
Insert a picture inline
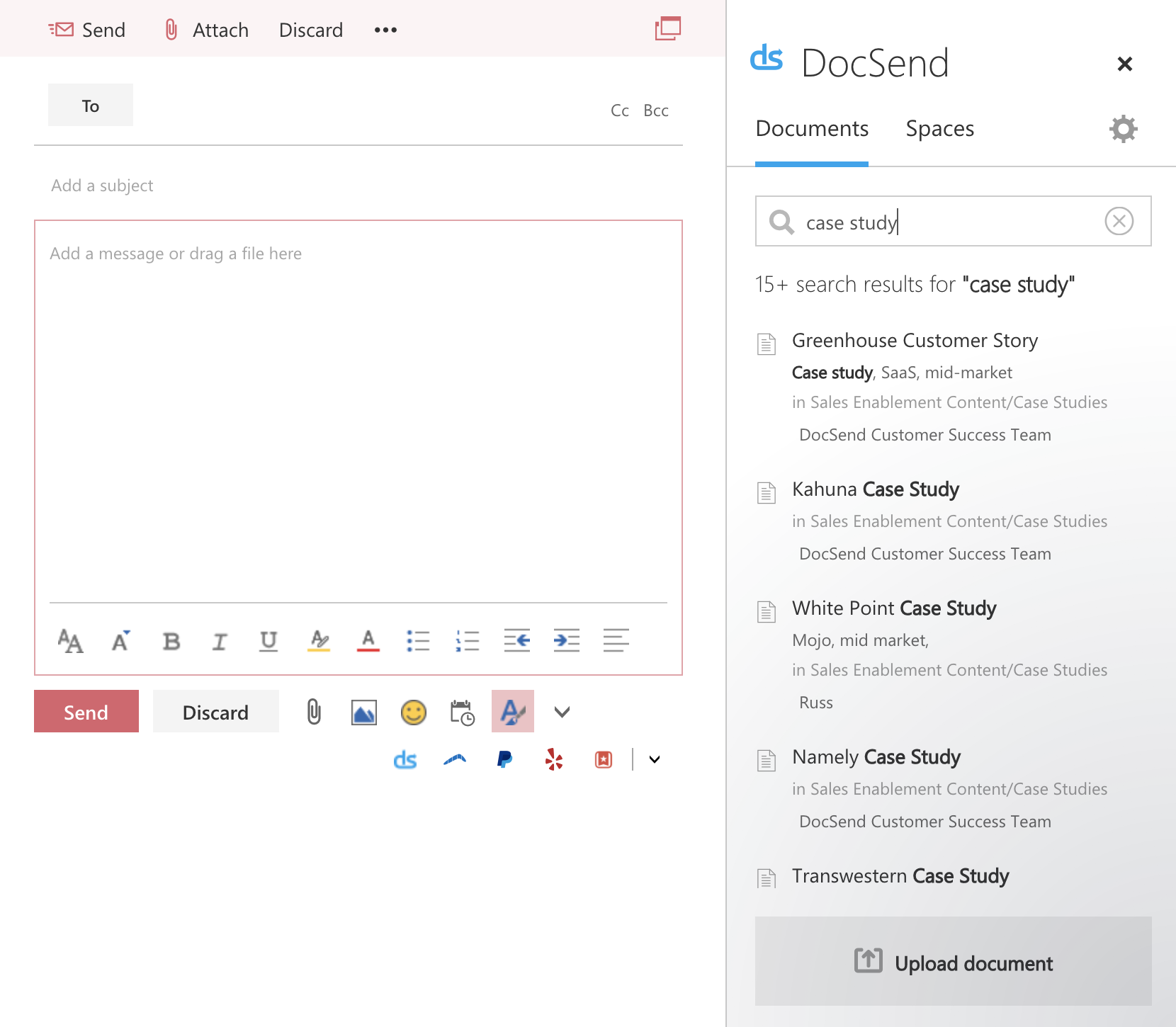(364, 713)
